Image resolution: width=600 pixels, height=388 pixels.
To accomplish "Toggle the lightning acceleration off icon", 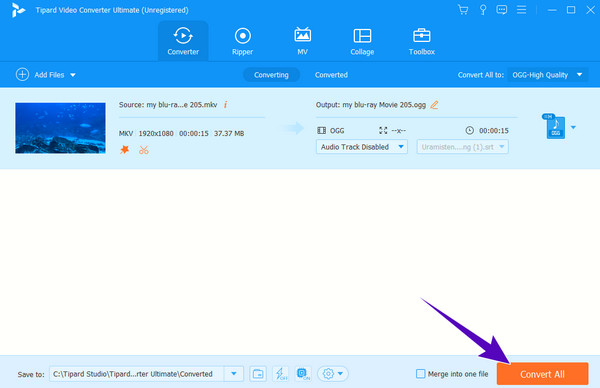I will point(281,373).
